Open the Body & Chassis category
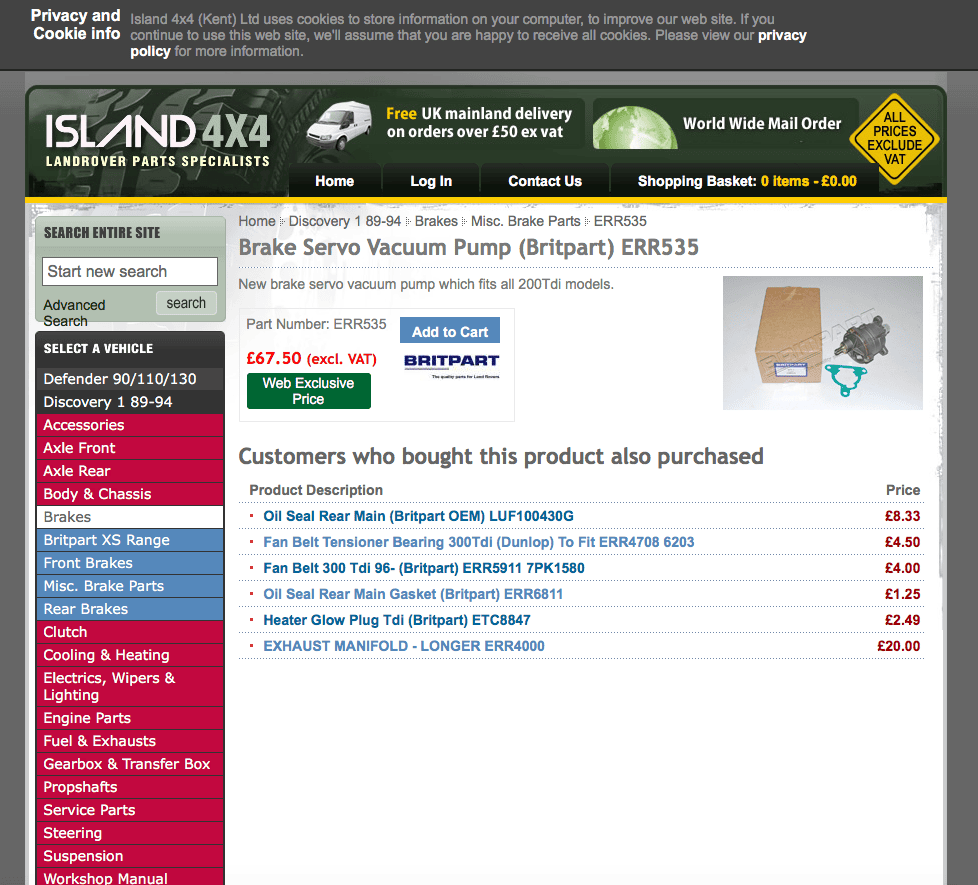The height and width of the screenshot is (885, 978). 130,494
